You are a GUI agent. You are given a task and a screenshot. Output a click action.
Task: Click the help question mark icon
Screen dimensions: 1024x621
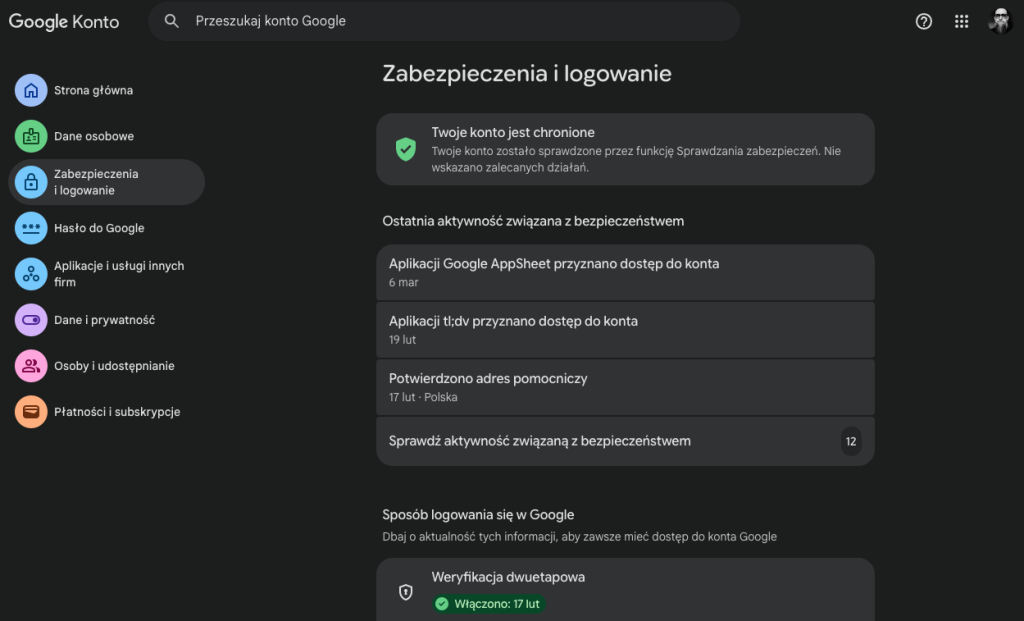(x=923, y=21)
